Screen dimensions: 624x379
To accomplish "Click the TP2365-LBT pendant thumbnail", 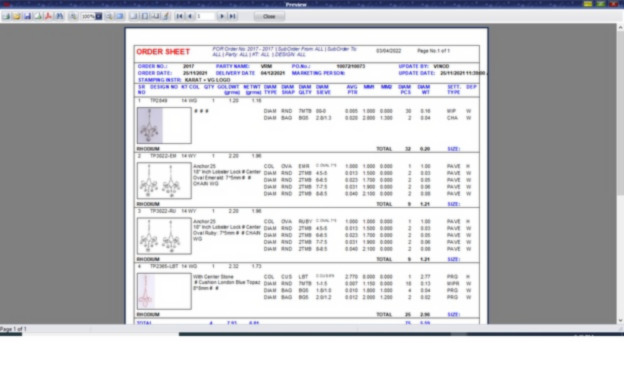I will coord(164,291).
